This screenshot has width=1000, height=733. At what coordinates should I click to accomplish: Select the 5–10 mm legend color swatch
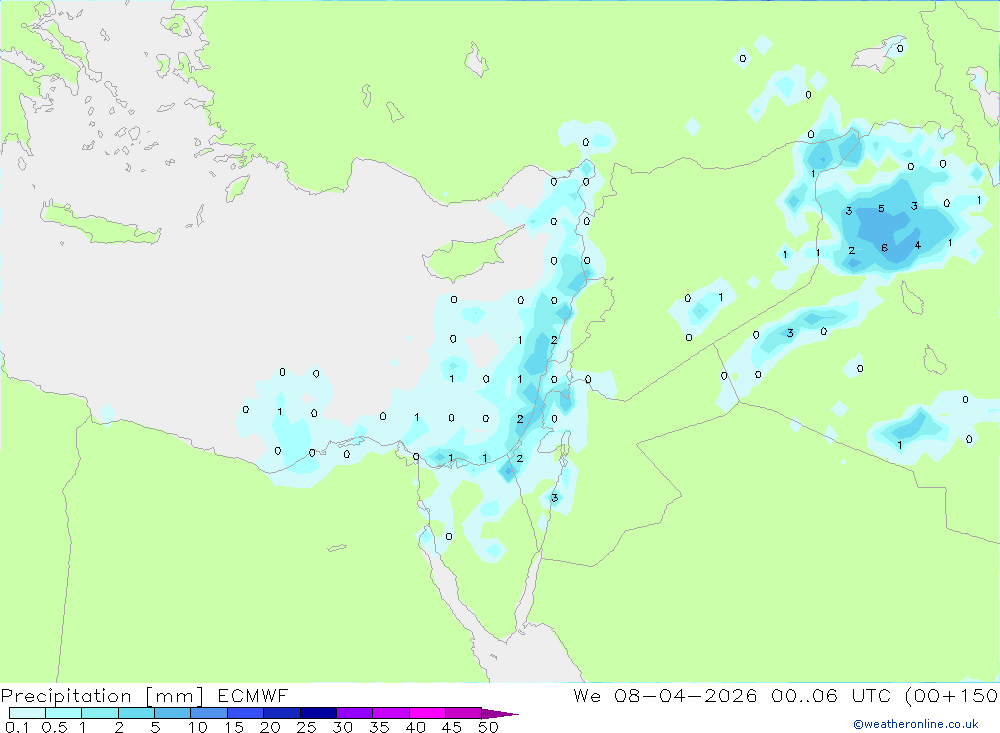point(173,713)
